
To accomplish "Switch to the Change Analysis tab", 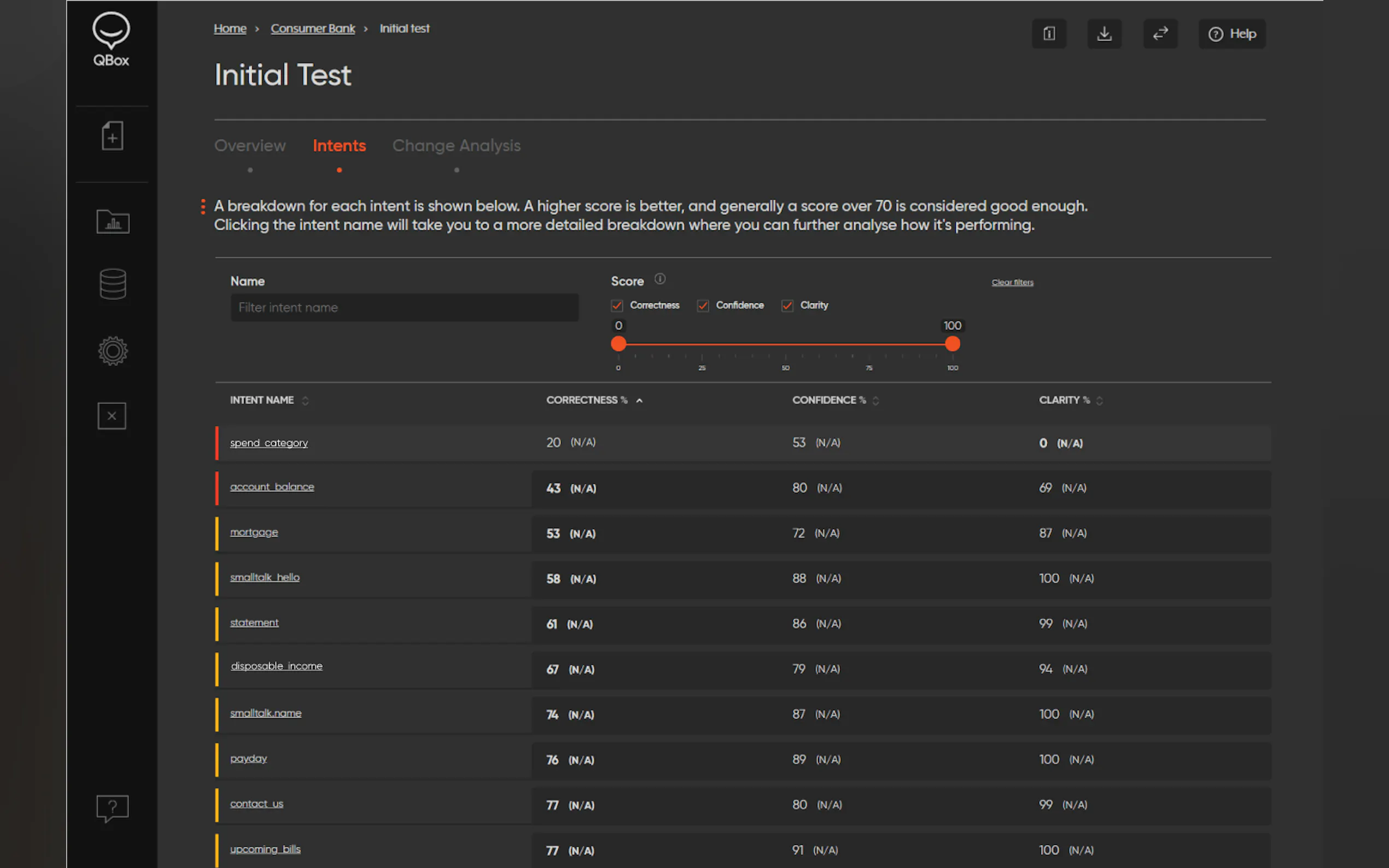I will [457, 146].
